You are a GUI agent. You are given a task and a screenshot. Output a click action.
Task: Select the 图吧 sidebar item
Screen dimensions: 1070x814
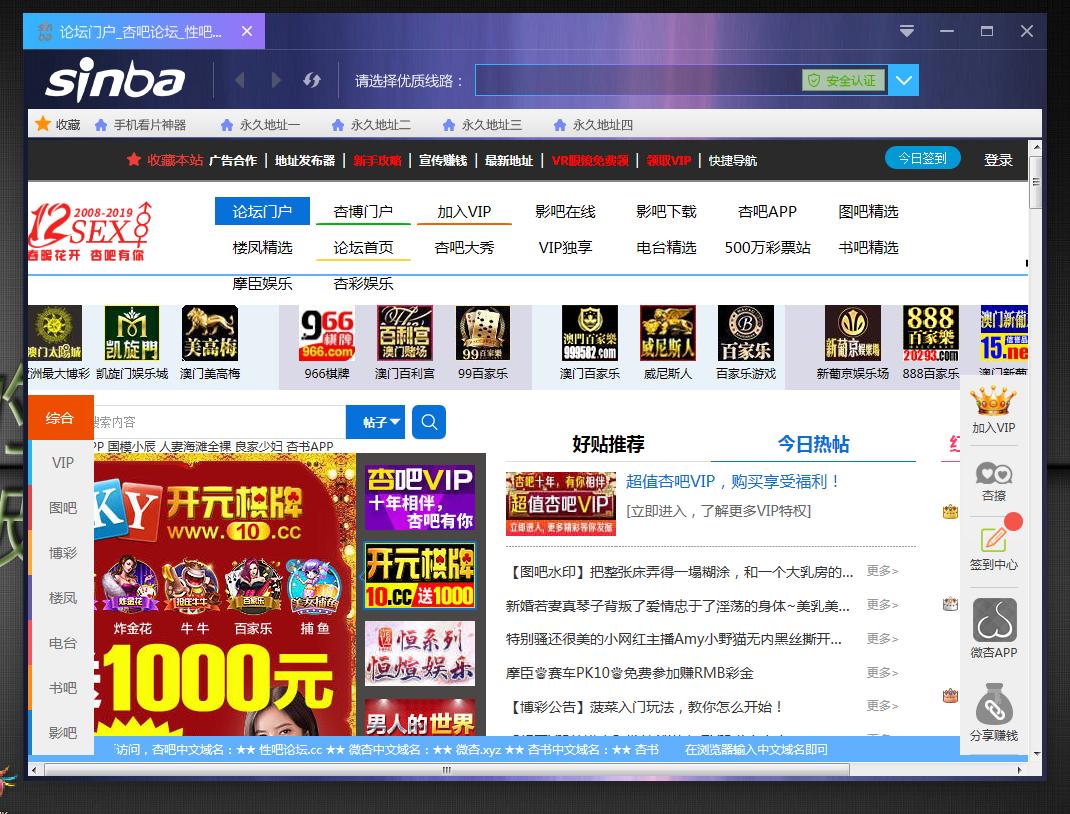(62, 508)
